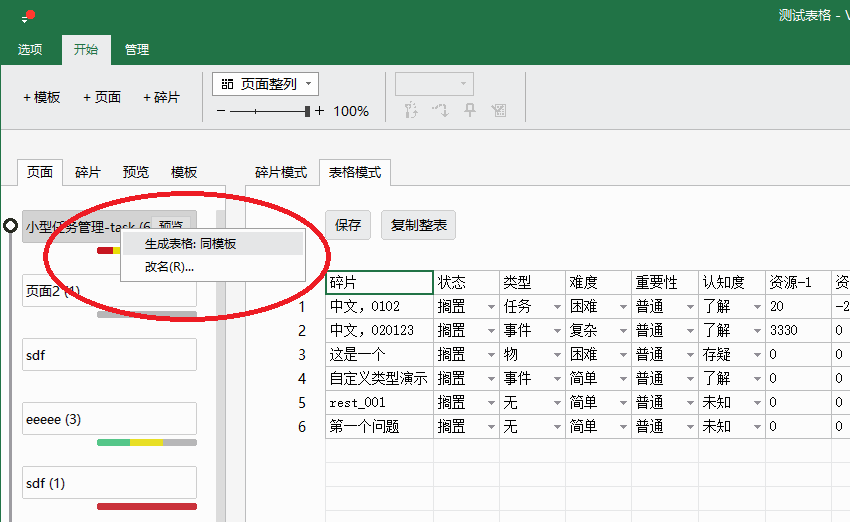Screen dimensions: 850x522
Task: Click the zoom-in plus icon
Action: point(320,111)
